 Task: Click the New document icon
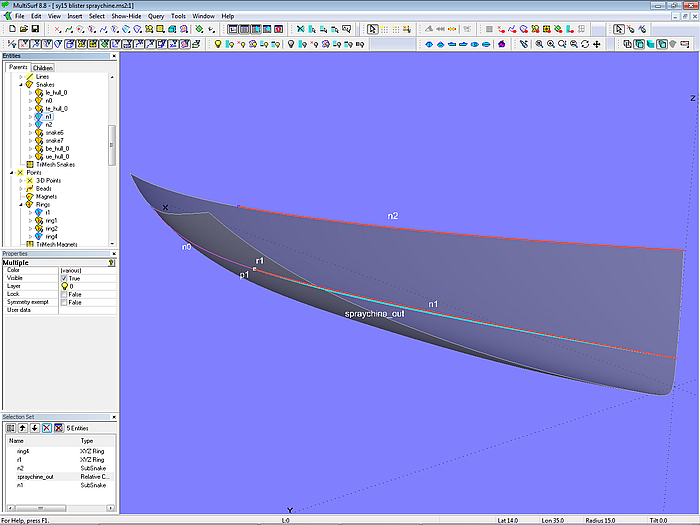(x=10, y=30)
